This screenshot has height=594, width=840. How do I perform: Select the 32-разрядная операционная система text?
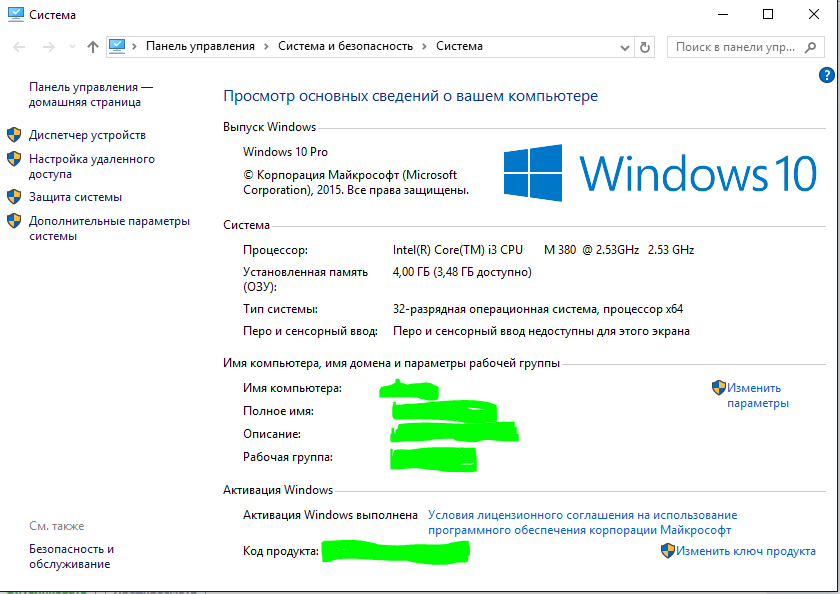537,310
